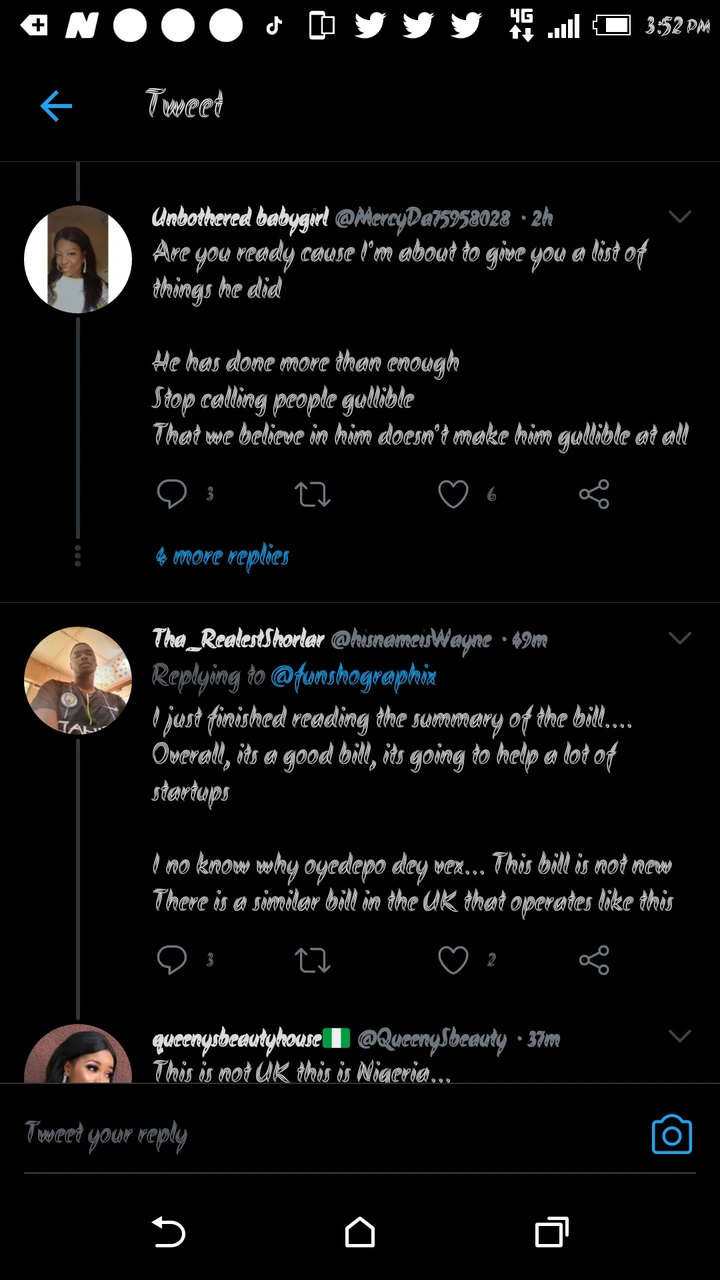Viewport: 720px width, 1280px height.
Task: Open Tha_RealestShorlar's profile avatar
Action: point(78,681)
